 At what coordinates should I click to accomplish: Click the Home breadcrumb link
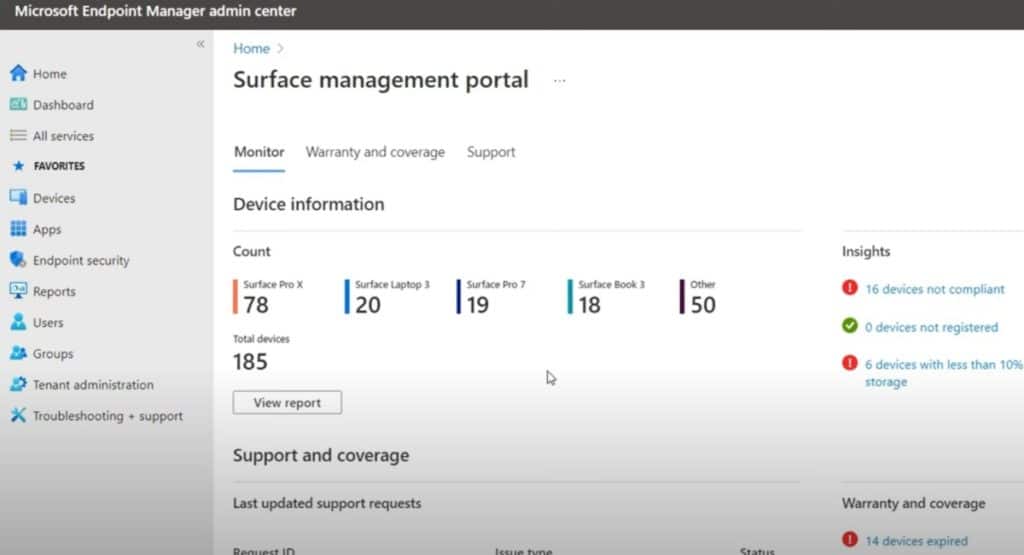point(251,48)
